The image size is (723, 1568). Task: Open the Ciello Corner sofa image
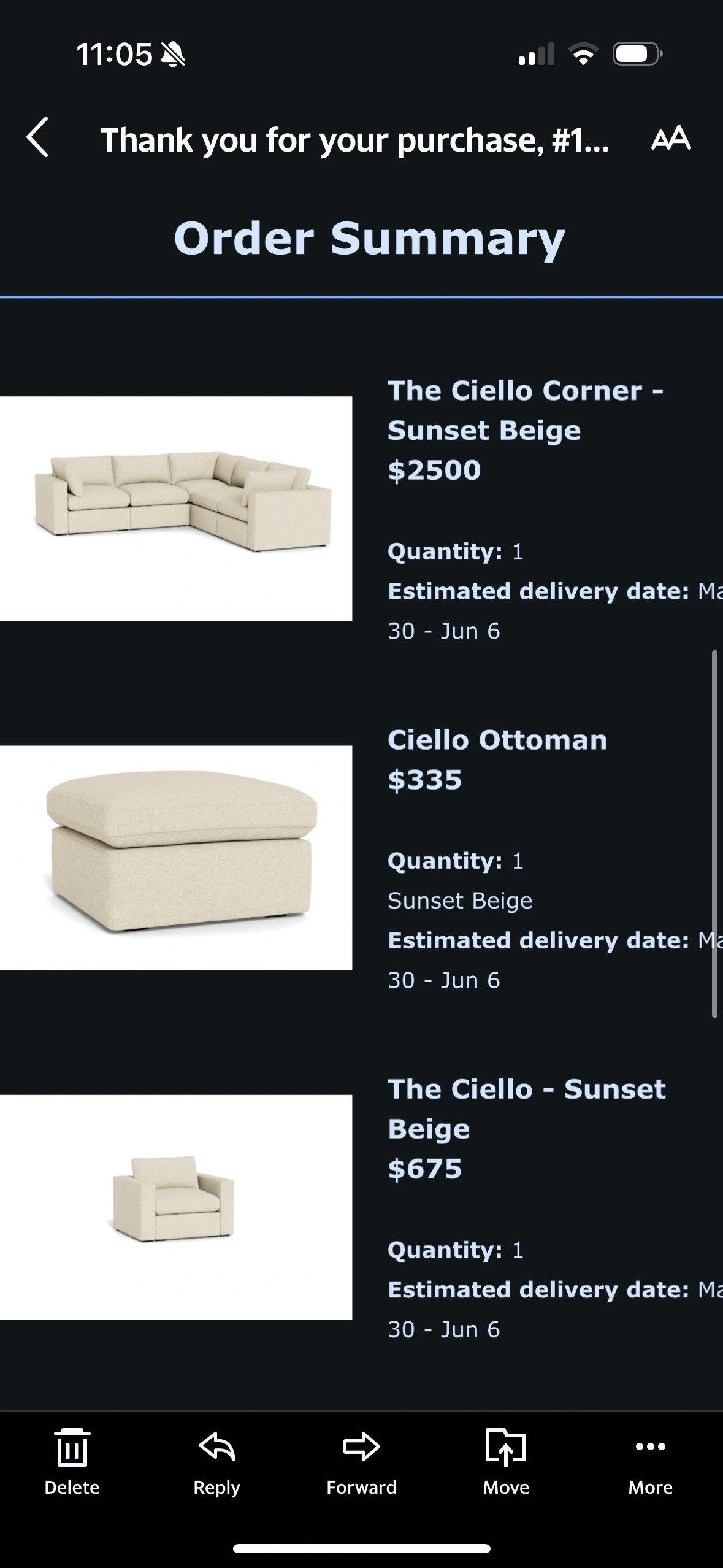176,509
